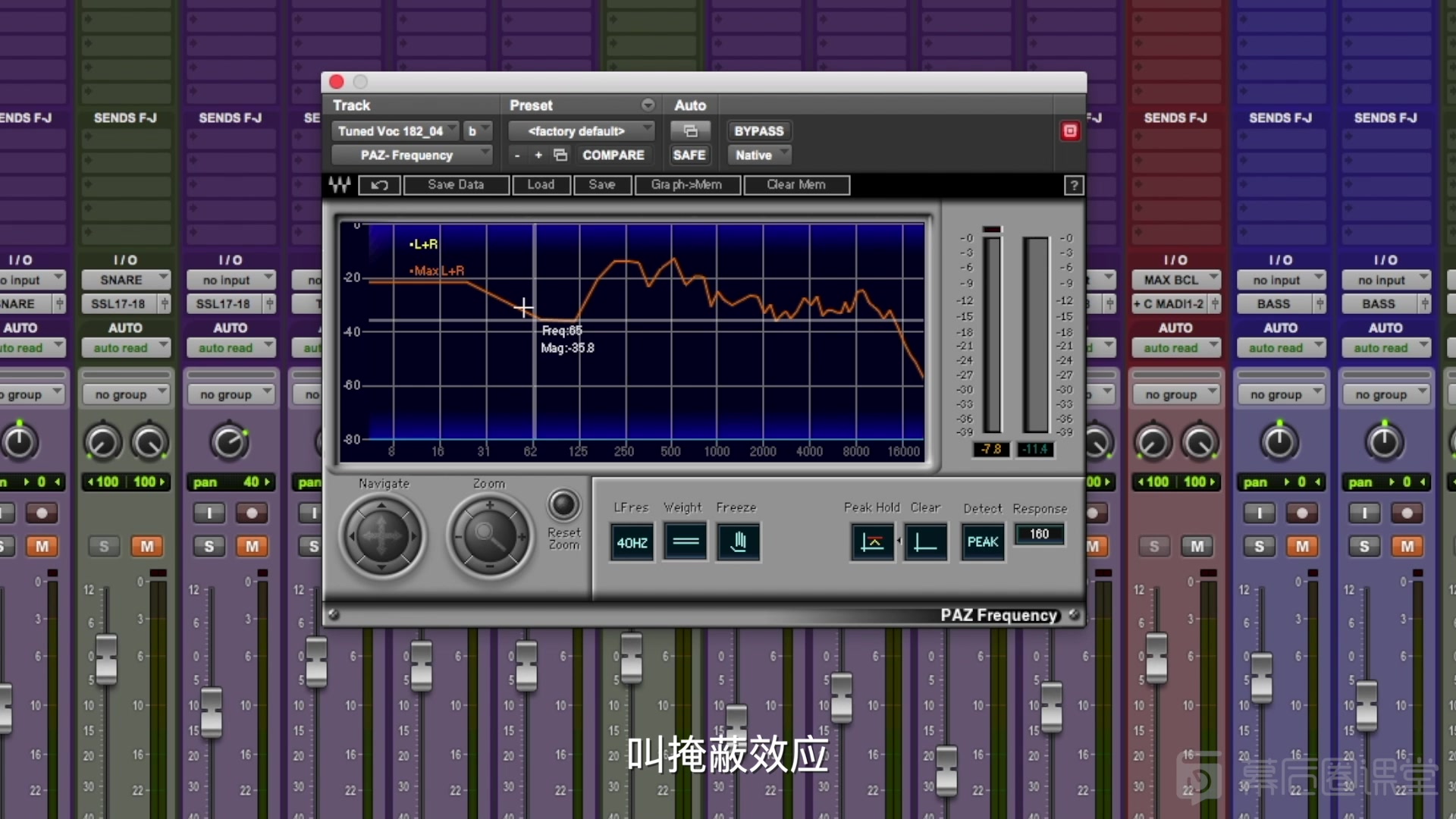Open the Tuned Voc 182_04 track selector
The image size is (1456, 819).
point(395,131)
